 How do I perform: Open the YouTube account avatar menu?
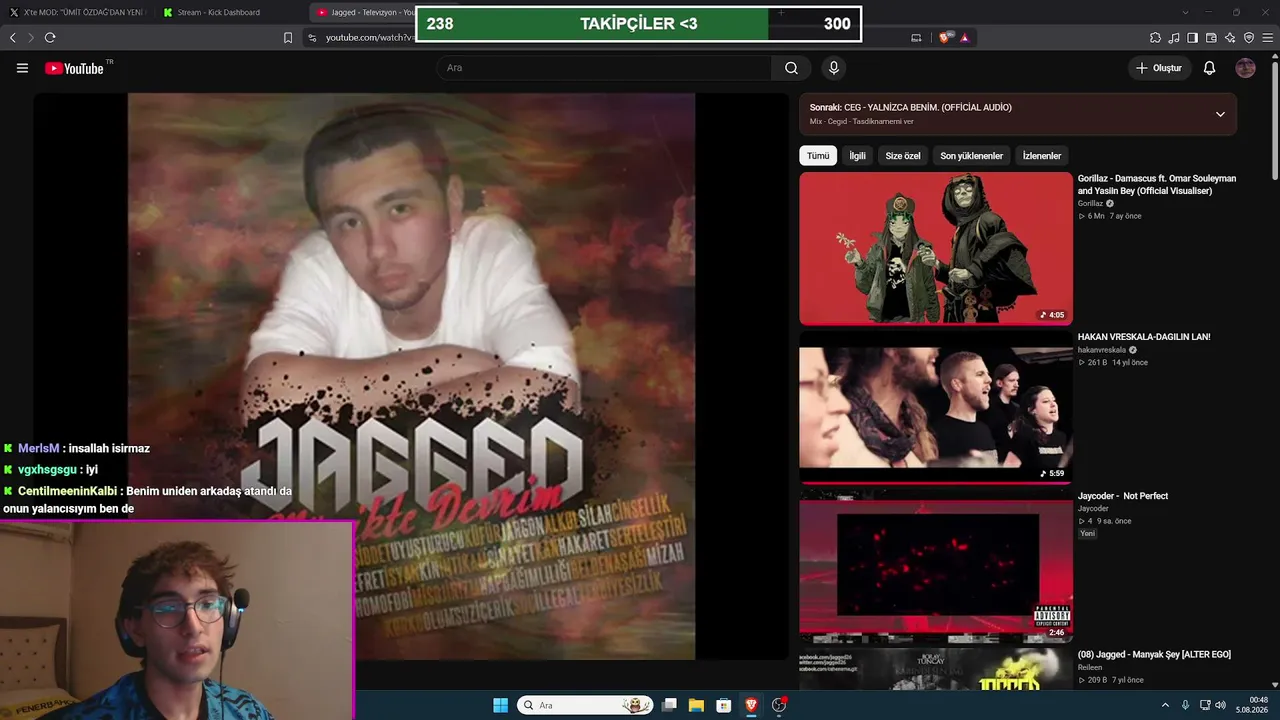1245,68
